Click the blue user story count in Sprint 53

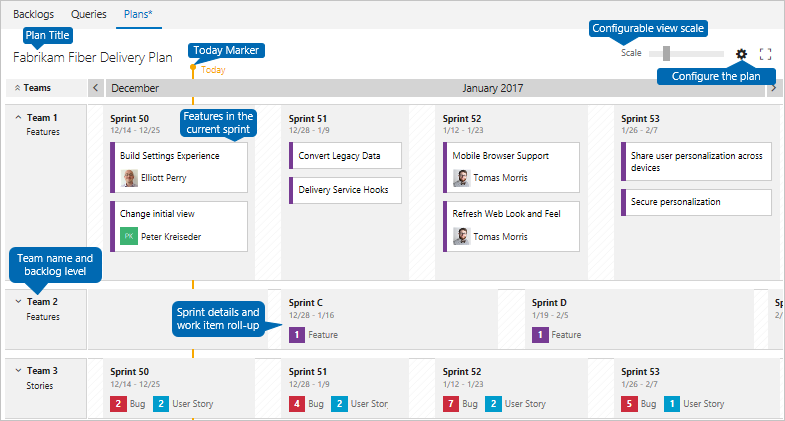tap(672, 404)
